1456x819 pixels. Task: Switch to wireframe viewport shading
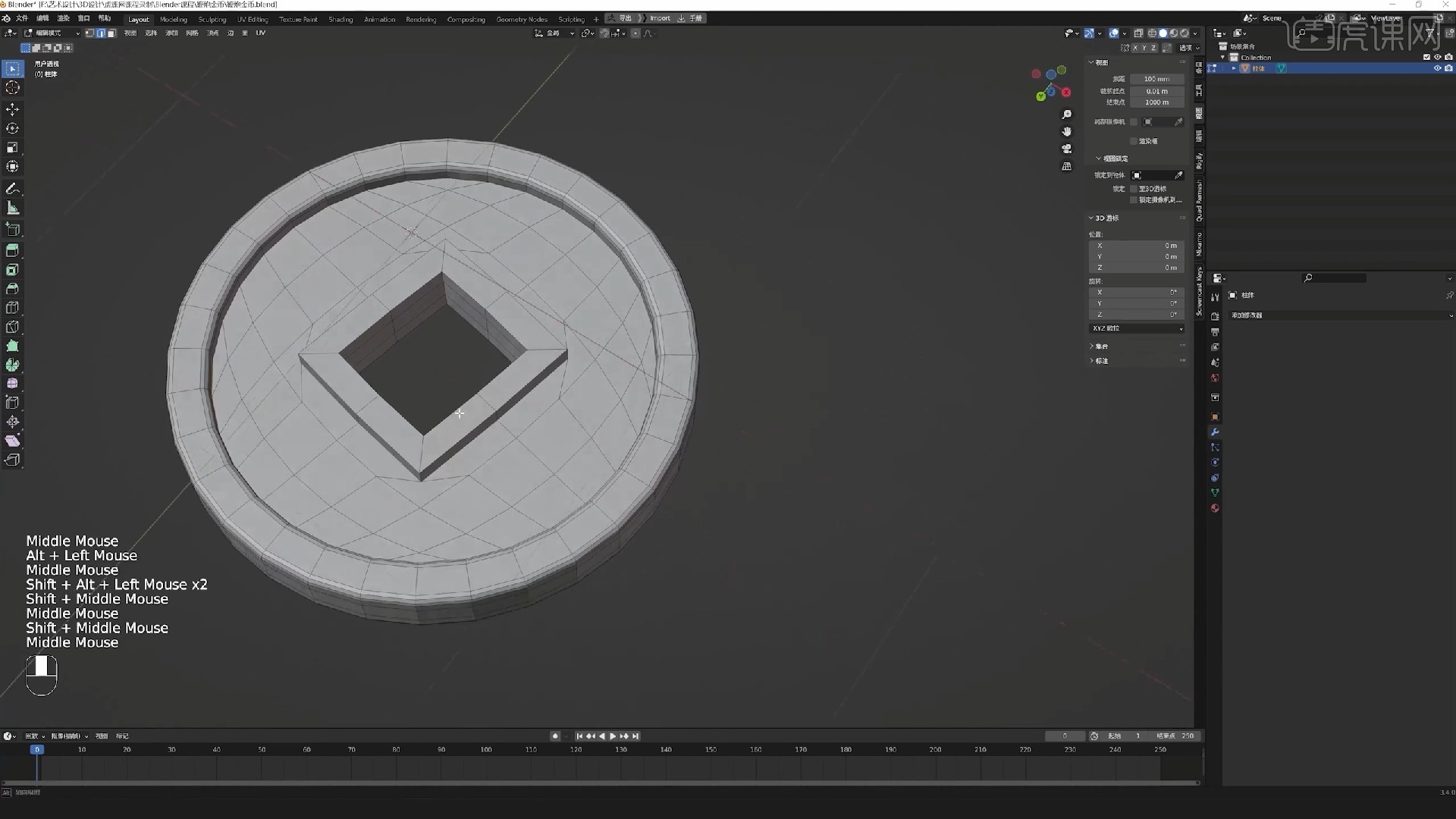pos(1152,33)
